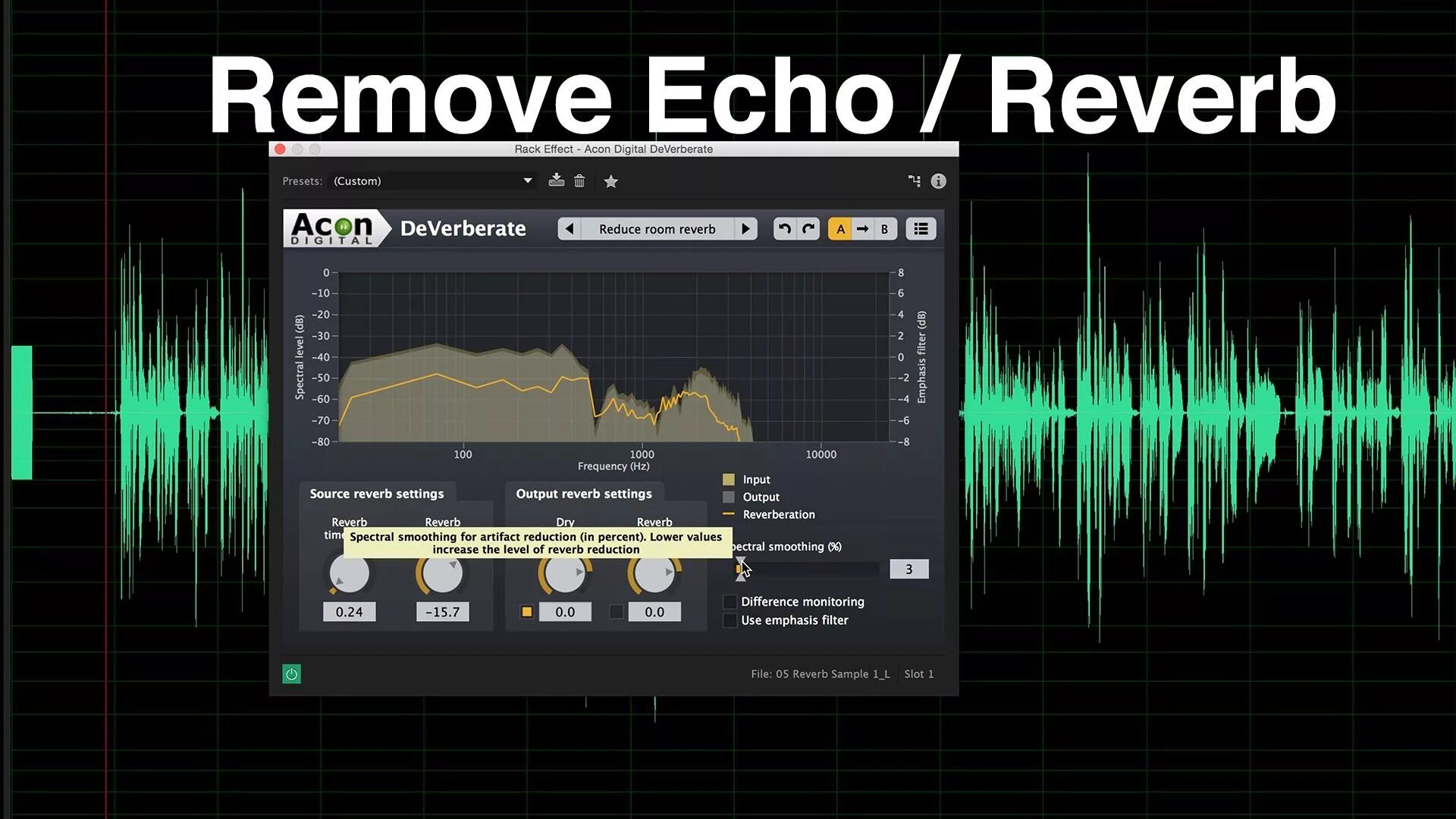Click the delete preset icon
Screen dimensions: 1456x819
tap(578, 181)
